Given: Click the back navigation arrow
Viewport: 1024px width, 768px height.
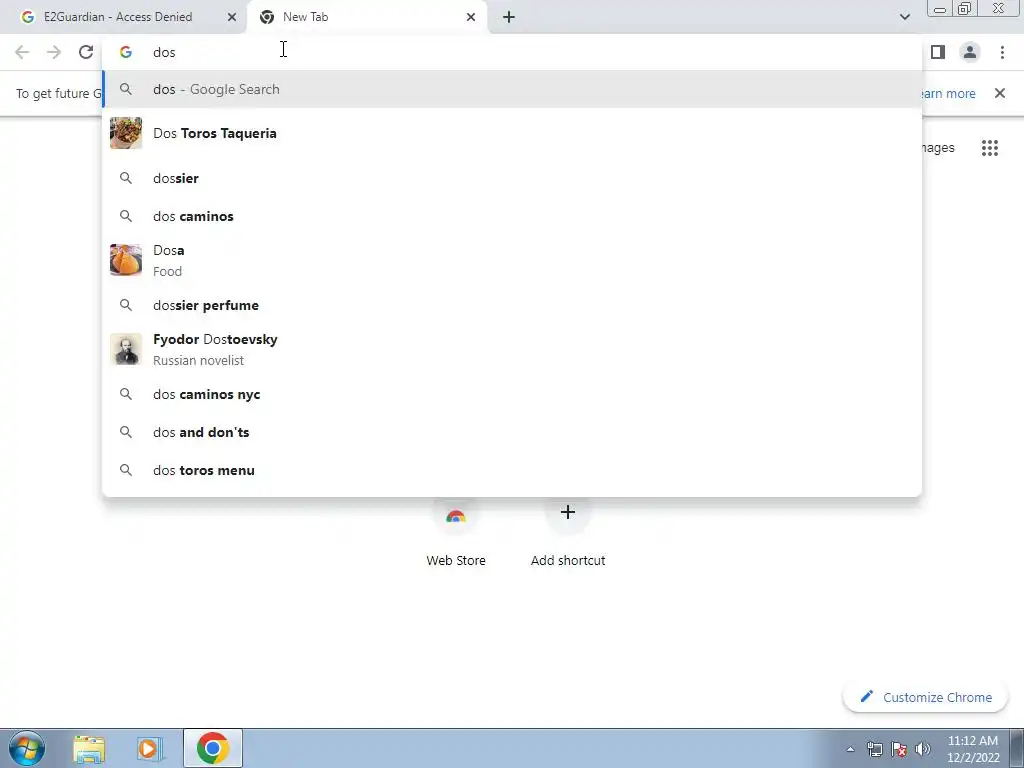Looking at the screenshot, I should pos(22,52).
